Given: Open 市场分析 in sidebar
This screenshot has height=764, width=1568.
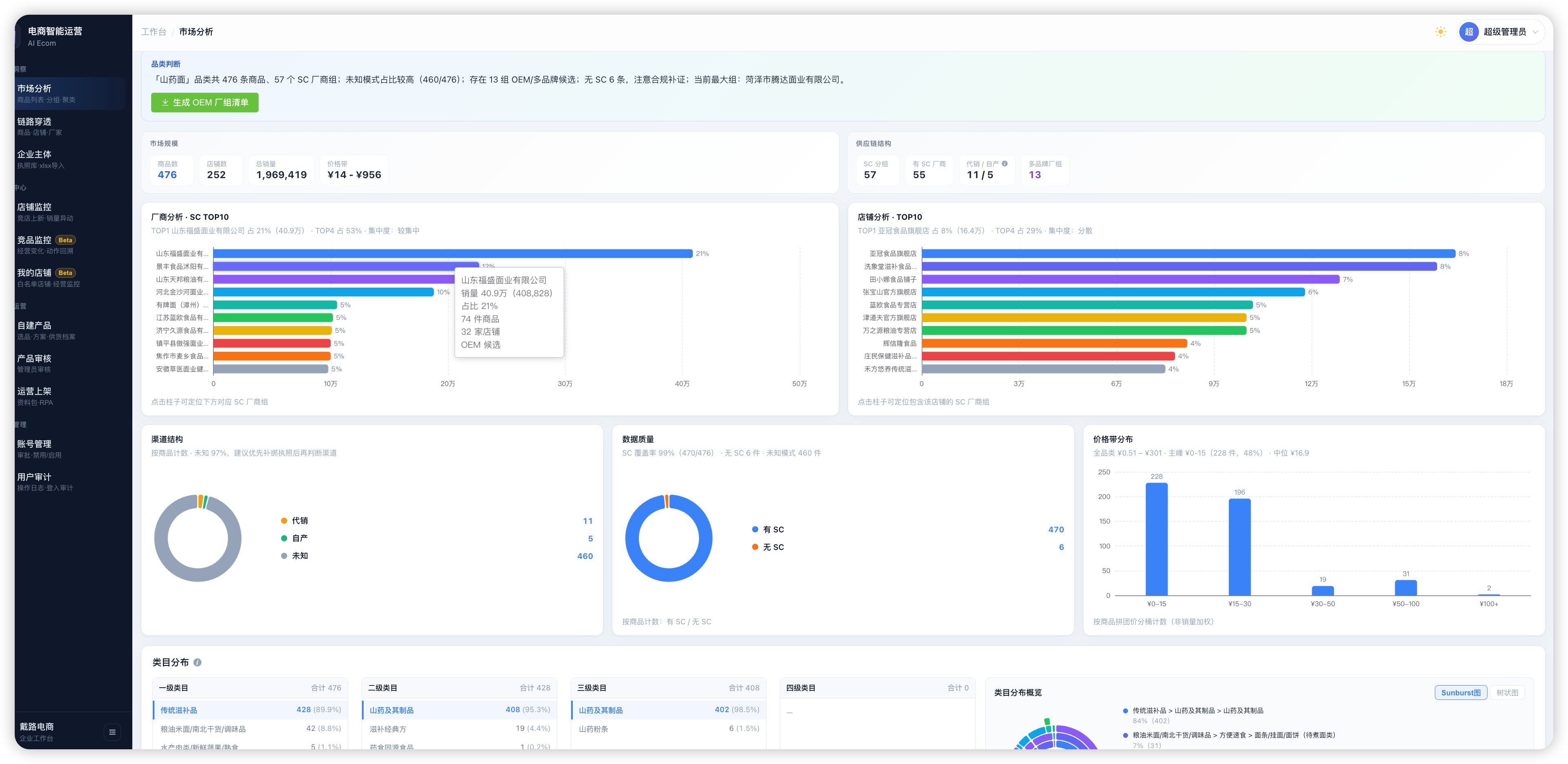Looking at the screenshot, I should (70, 93).
